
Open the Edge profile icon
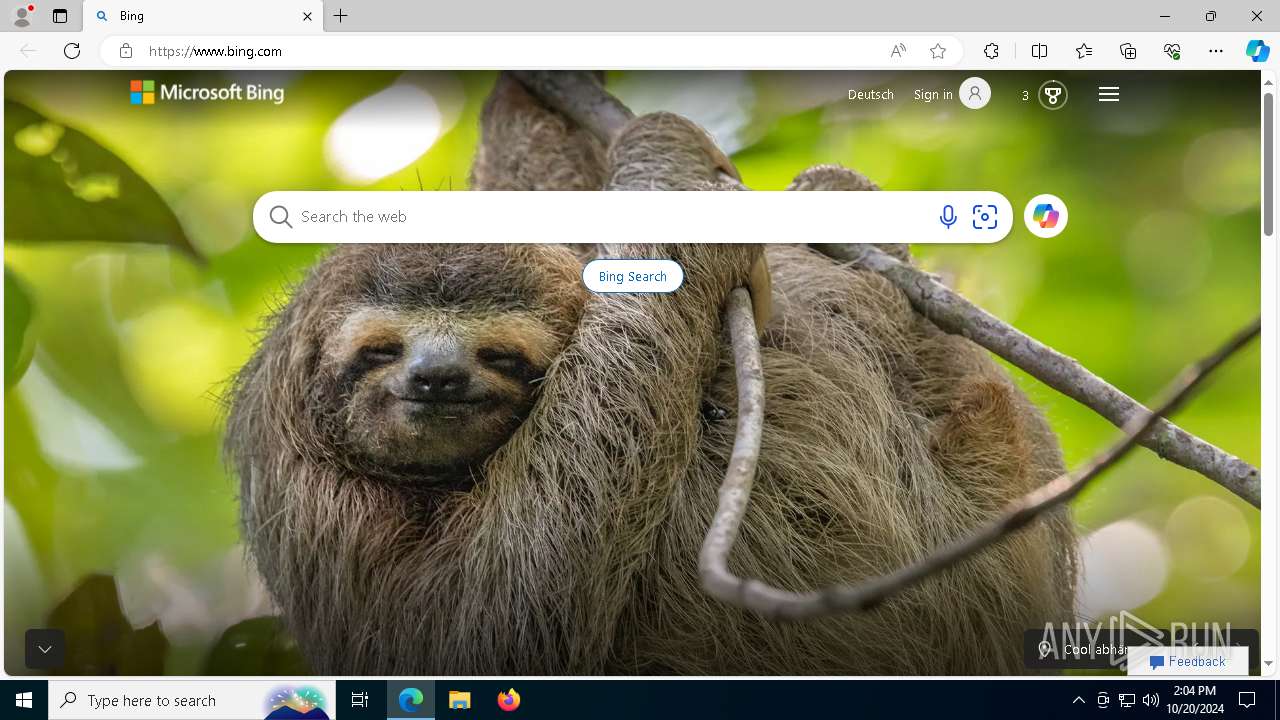(21, 16)
